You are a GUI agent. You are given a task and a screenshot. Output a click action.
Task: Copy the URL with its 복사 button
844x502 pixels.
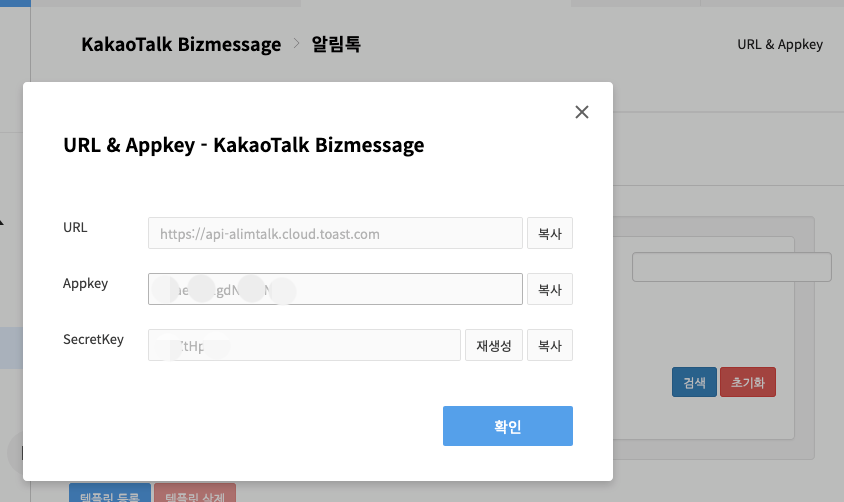point(550,233)
